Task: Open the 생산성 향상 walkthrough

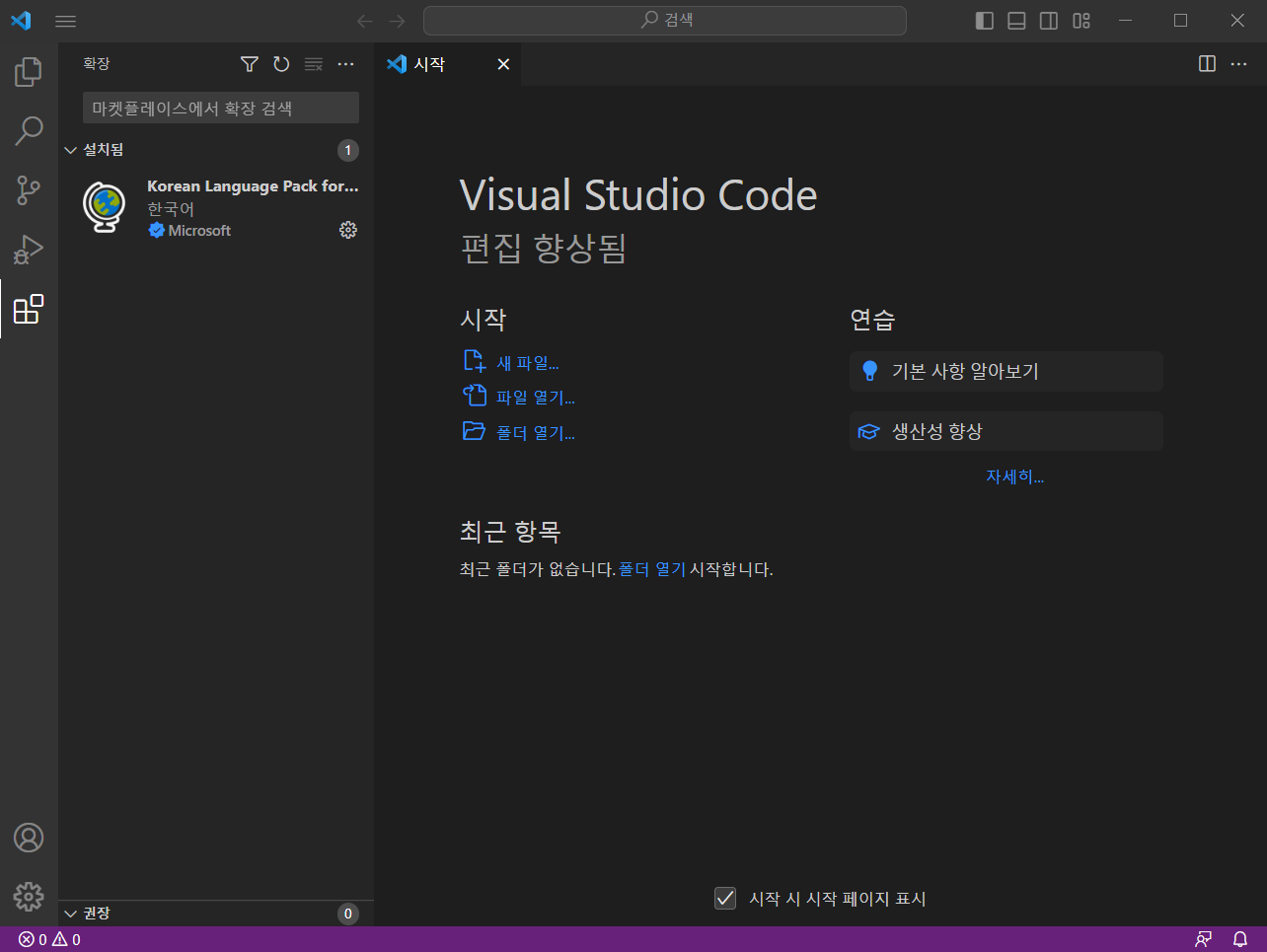Action: [x=1006, y=431]
